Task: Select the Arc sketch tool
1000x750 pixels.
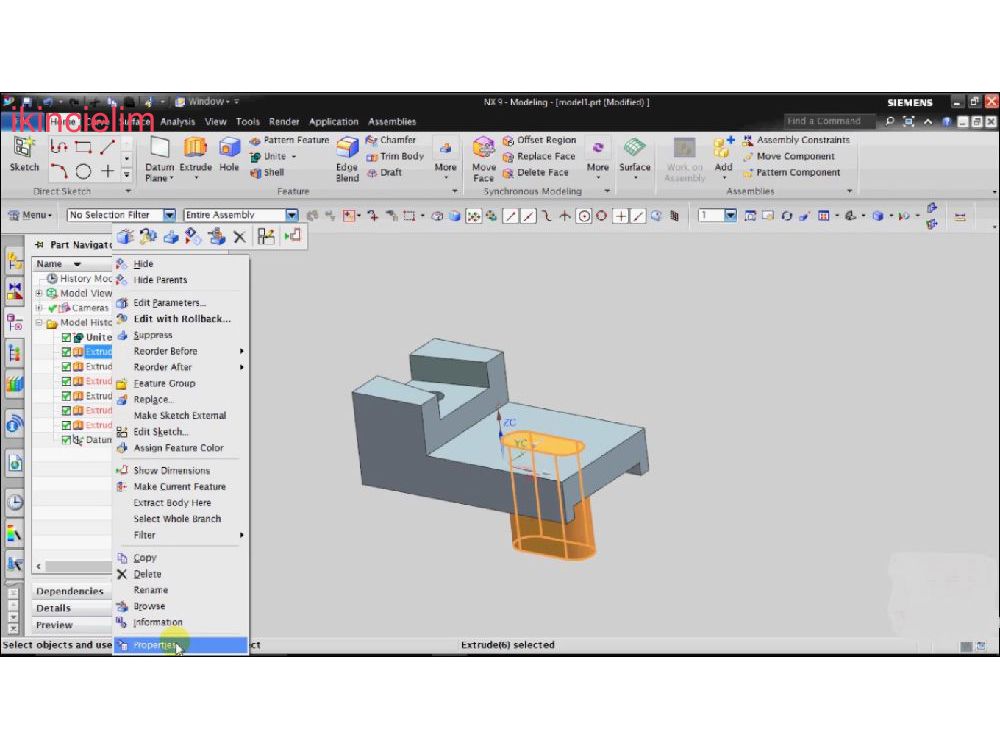Action: pyautogui.click(x=59, y=171)
